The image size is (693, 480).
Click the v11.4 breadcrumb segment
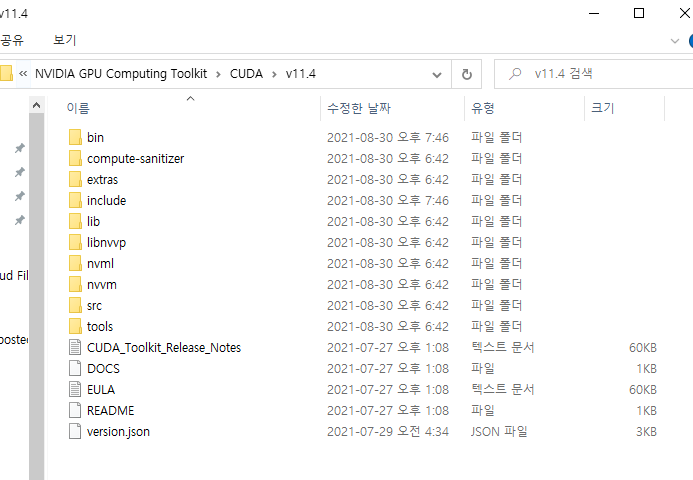[301, 74]
